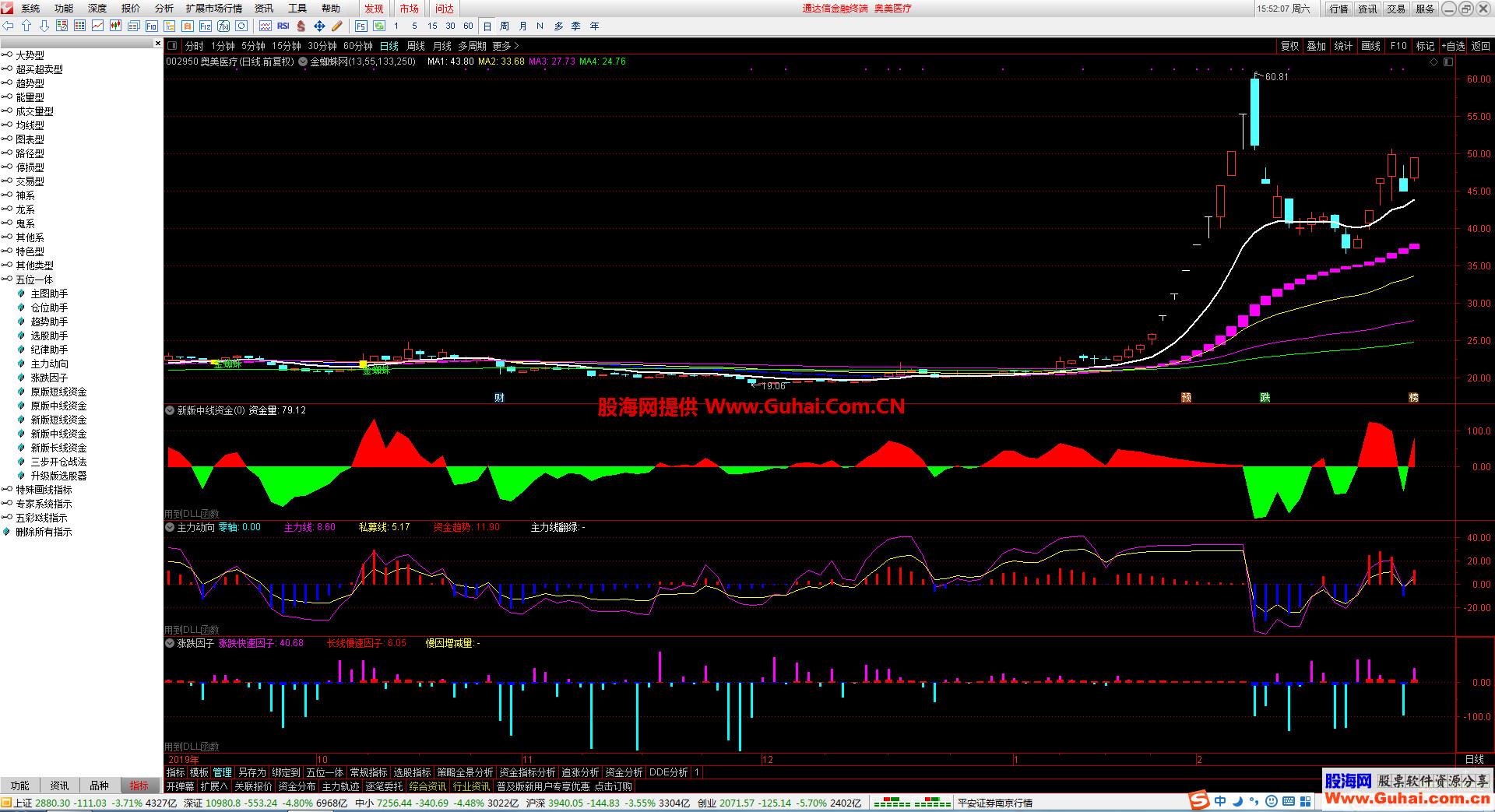Image resolution: width=1495 pixels, height=812 pixels.
Task: Switch to the 60 minute period
Action: click(x=468, y=26)
